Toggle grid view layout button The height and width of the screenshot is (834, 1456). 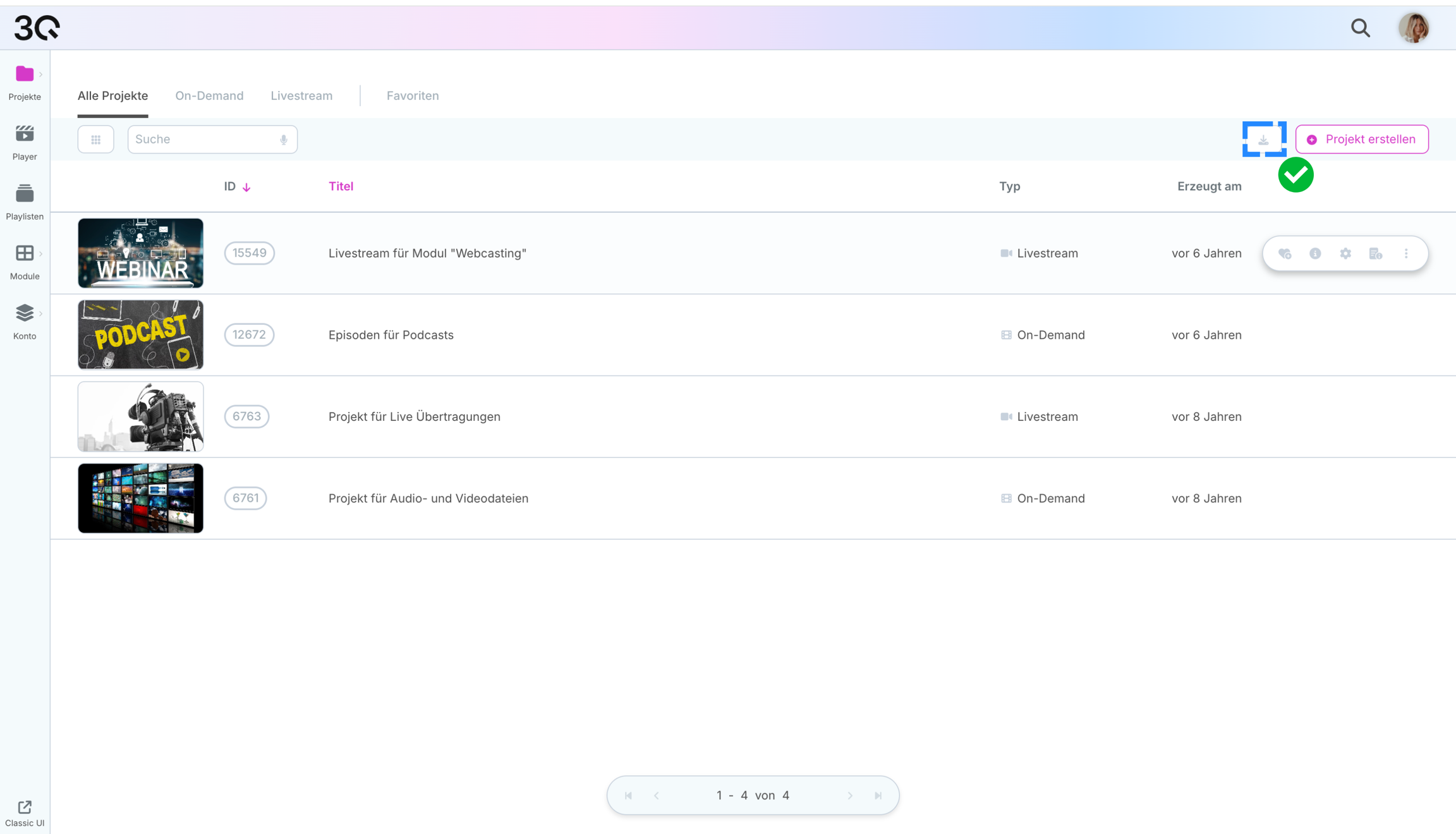pos(95,140)
